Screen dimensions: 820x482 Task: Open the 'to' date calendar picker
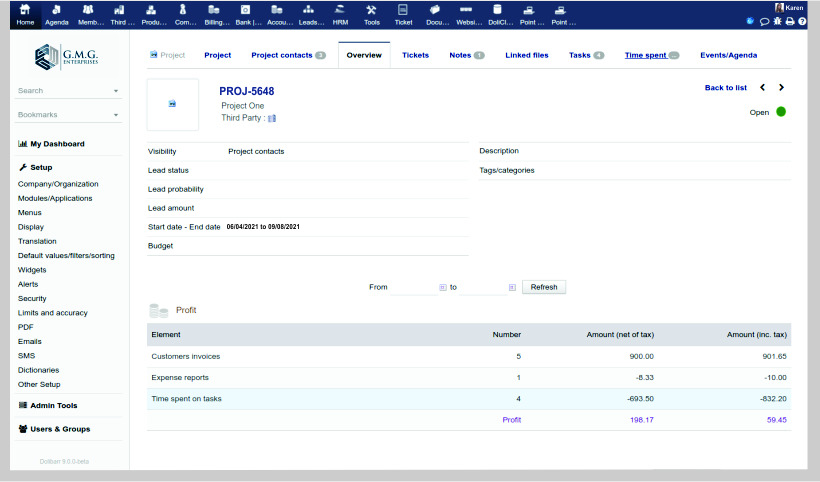click(x=512, y=287)
